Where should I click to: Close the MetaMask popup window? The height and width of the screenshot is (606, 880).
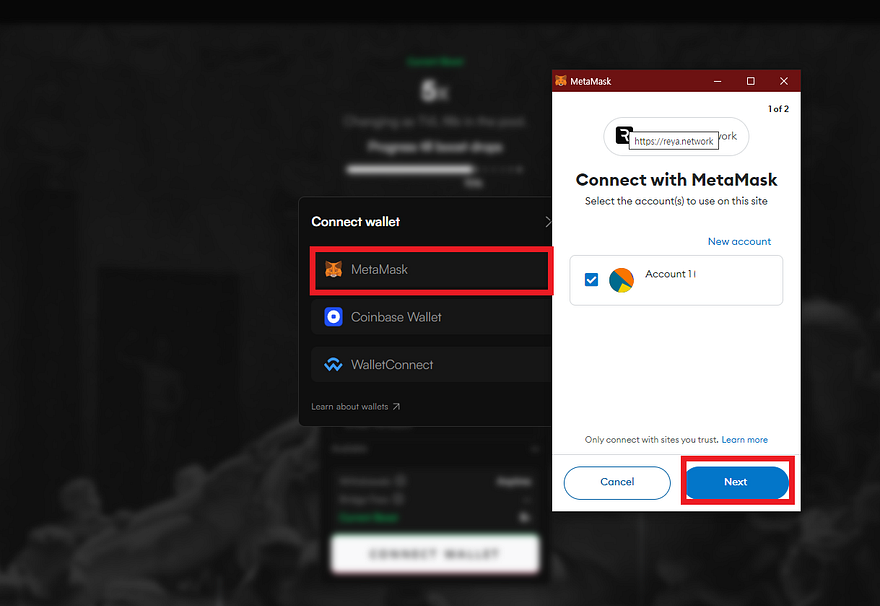(784, 81)
